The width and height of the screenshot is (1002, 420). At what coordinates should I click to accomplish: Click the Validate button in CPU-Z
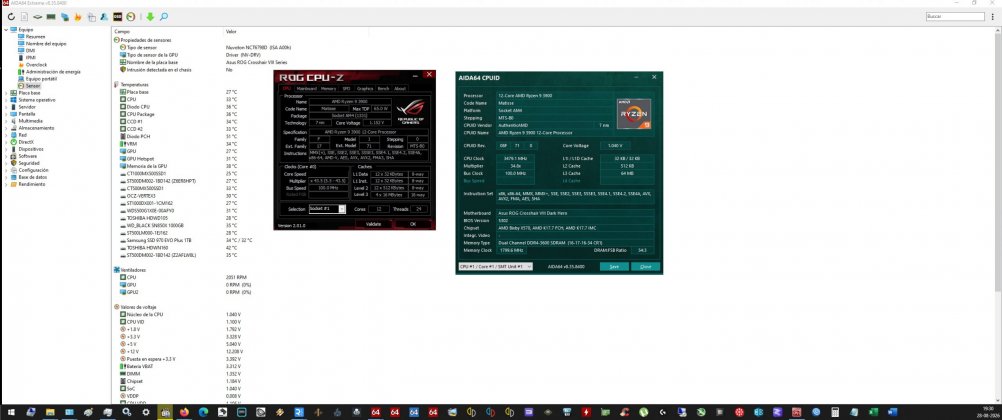pos(373,224)
